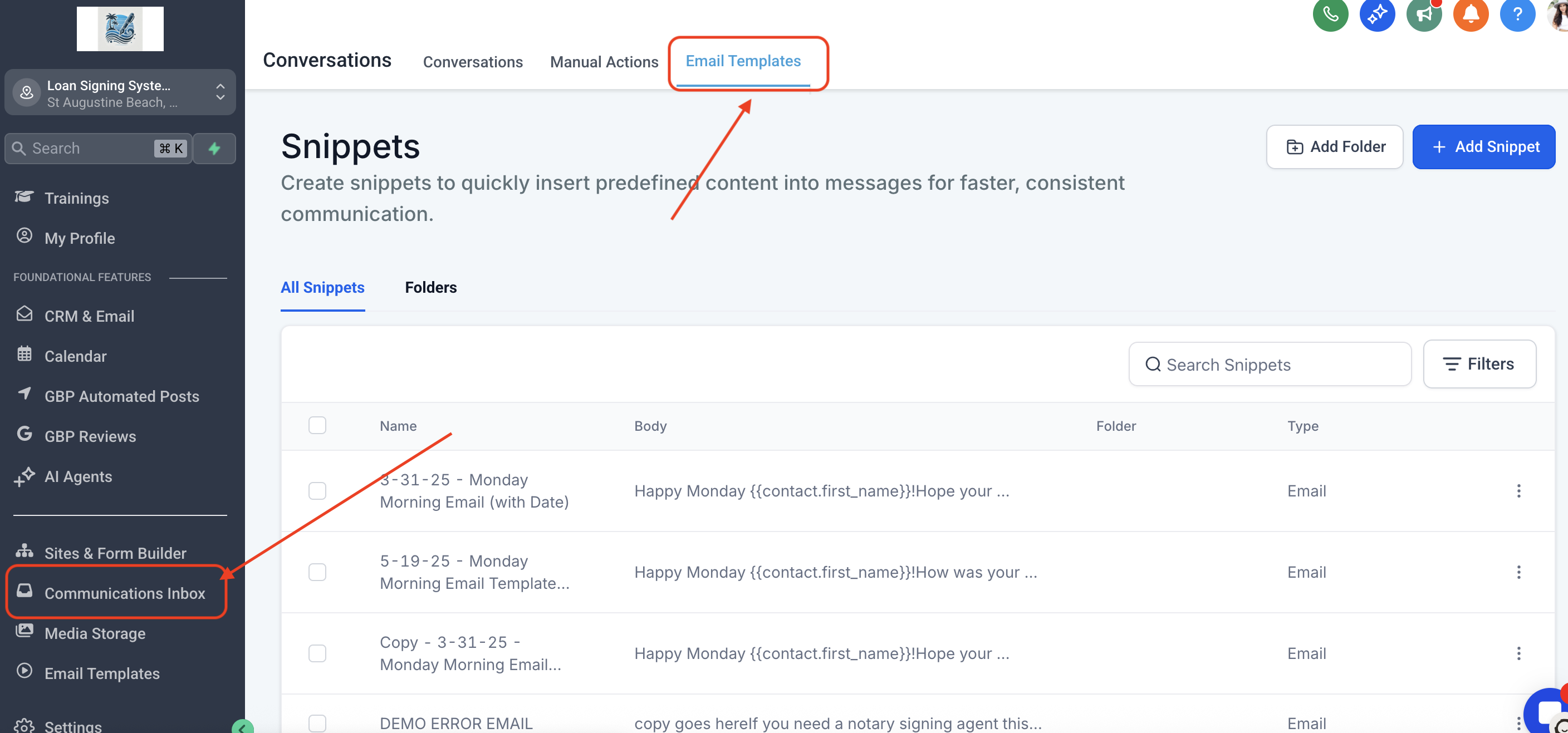Click the AI Agents sparkle icon
Screen dimensions: 1568x733
(x=24, y=476)
